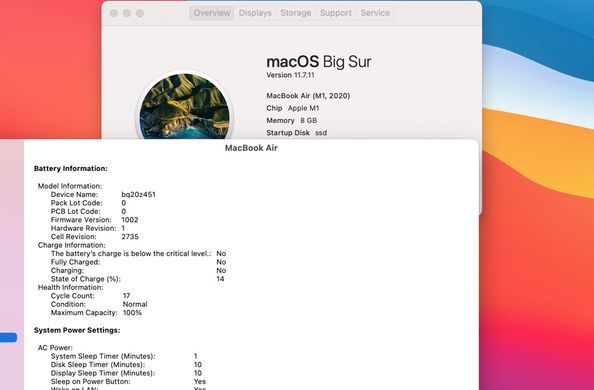Select Model Information label

(70, 186)
